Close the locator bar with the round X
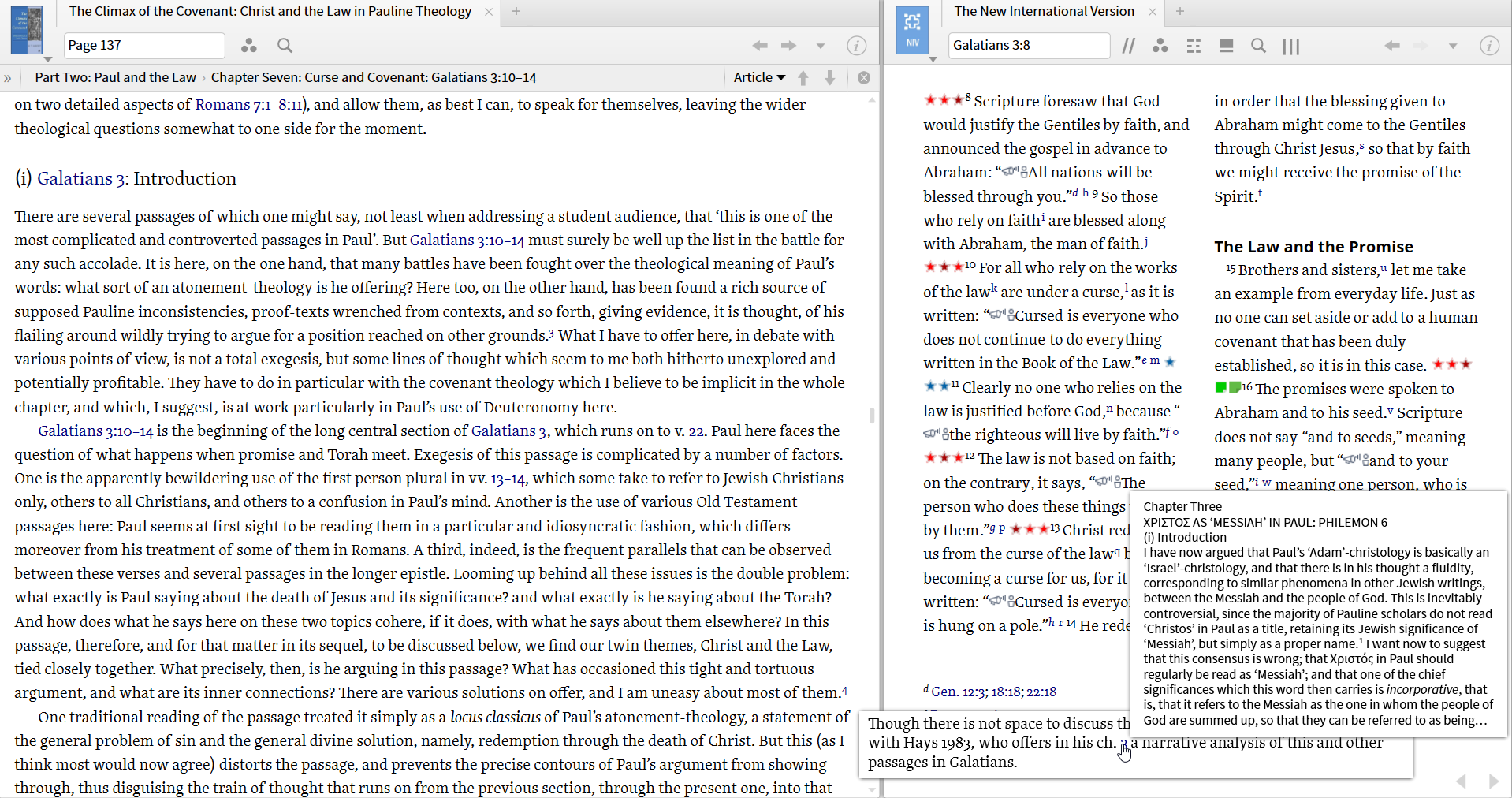Image resolution: width=1512 pixels, height=798 pixels. [x=864, y=77]
